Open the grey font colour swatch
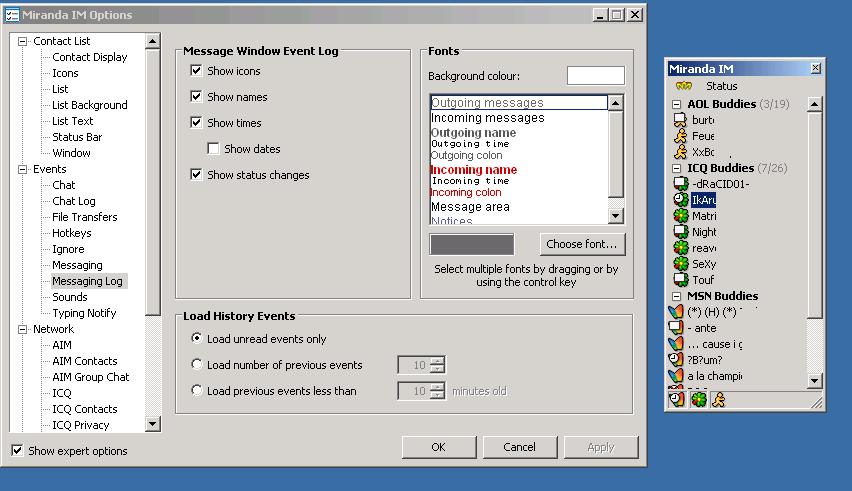Viewport: 852px width, 491px height. pos(472,244)
